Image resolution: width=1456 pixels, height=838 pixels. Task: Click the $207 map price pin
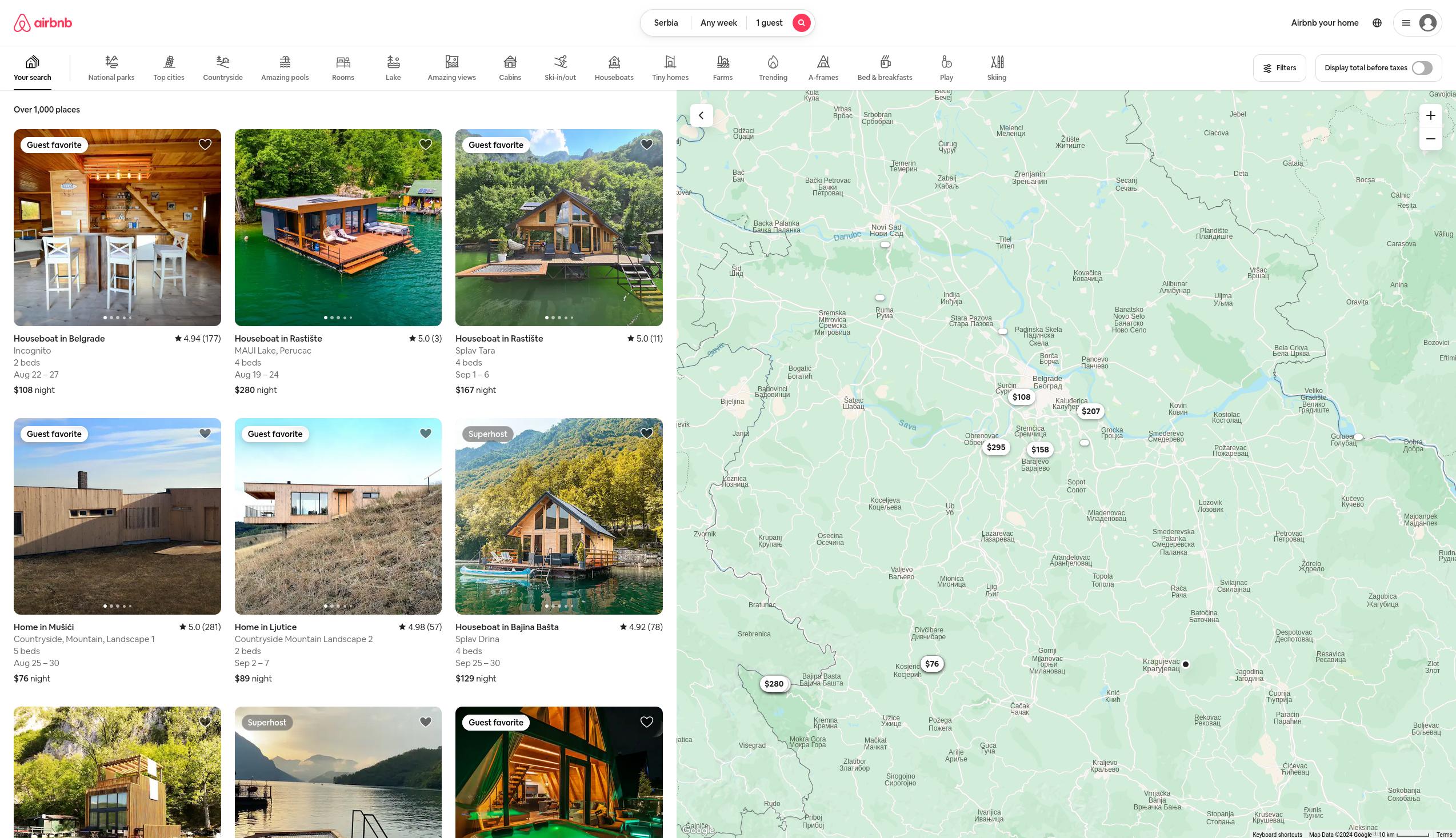coord(1090,411)
